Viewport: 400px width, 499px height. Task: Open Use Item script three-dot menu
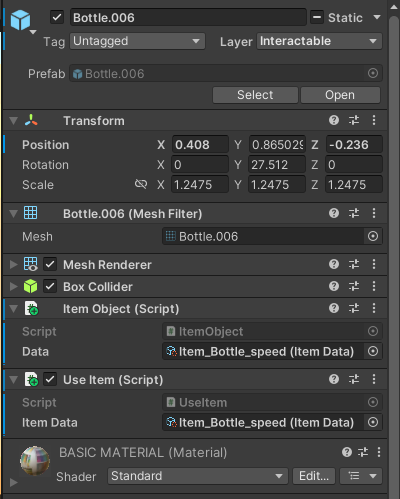click(x=374, y=379)
